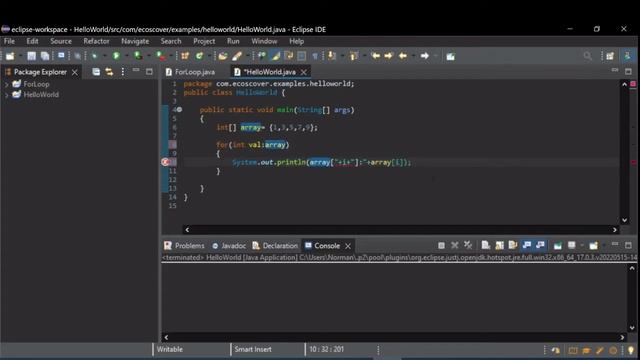640x360 pixels.
Task: Toggle Word Wrap toolbar icon
Action: 289,56
